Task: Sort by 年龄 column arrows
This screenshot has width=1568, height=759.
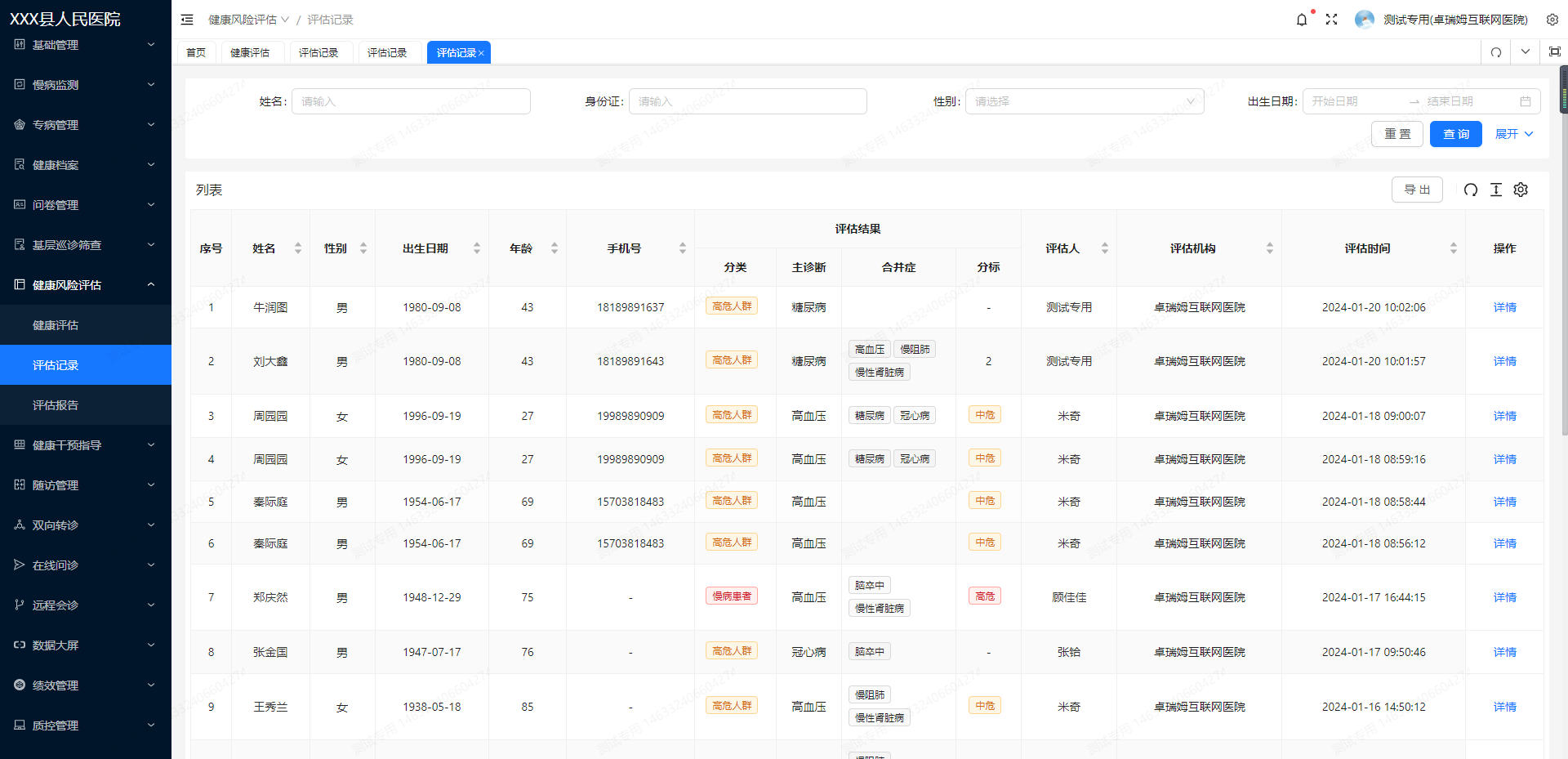Action: (x=555, y=248)
